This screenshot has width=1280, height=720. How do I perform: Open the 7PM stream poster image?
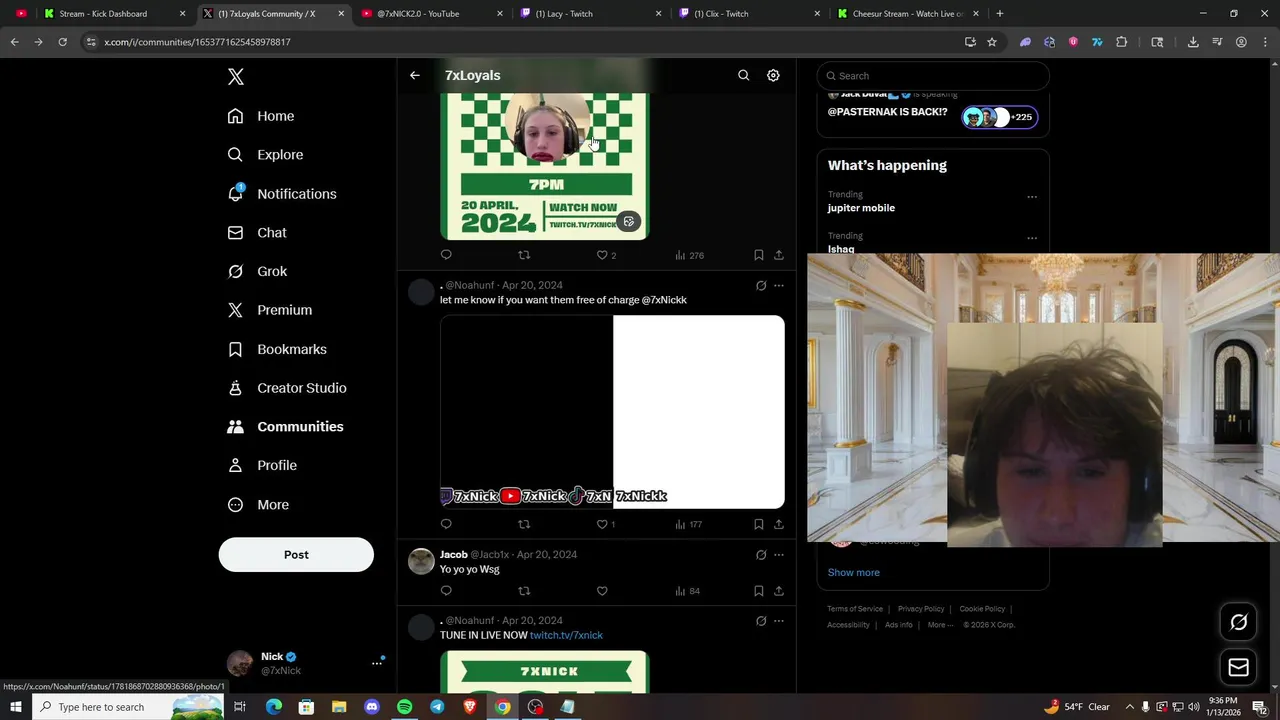coord(544,166)
